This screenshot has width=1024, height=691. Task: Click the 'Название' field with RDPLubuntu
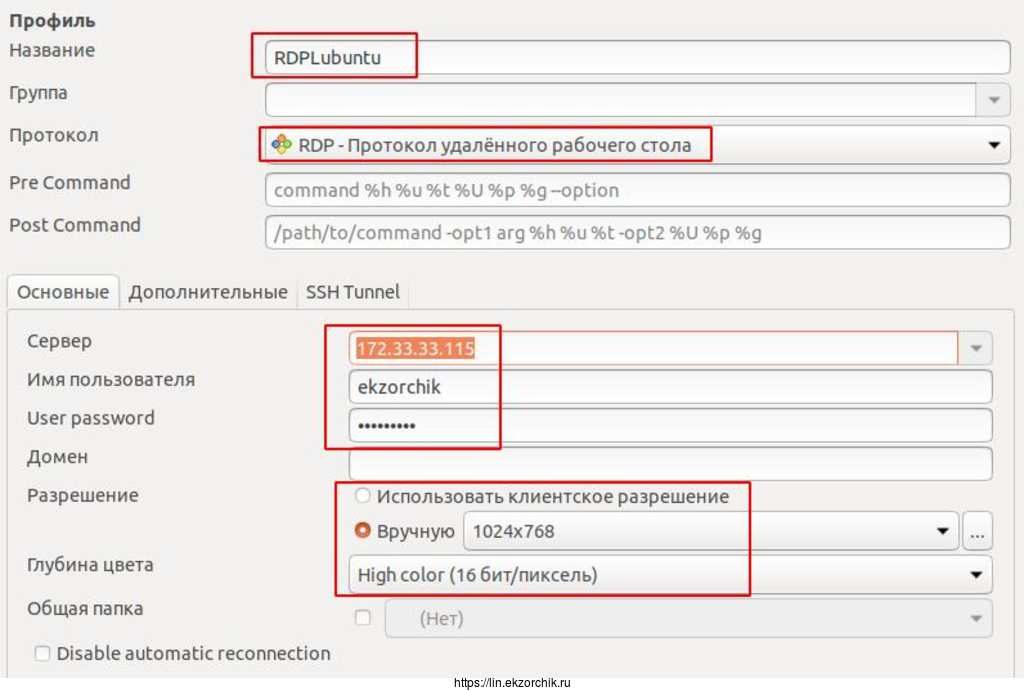click(x=637, y=58)
